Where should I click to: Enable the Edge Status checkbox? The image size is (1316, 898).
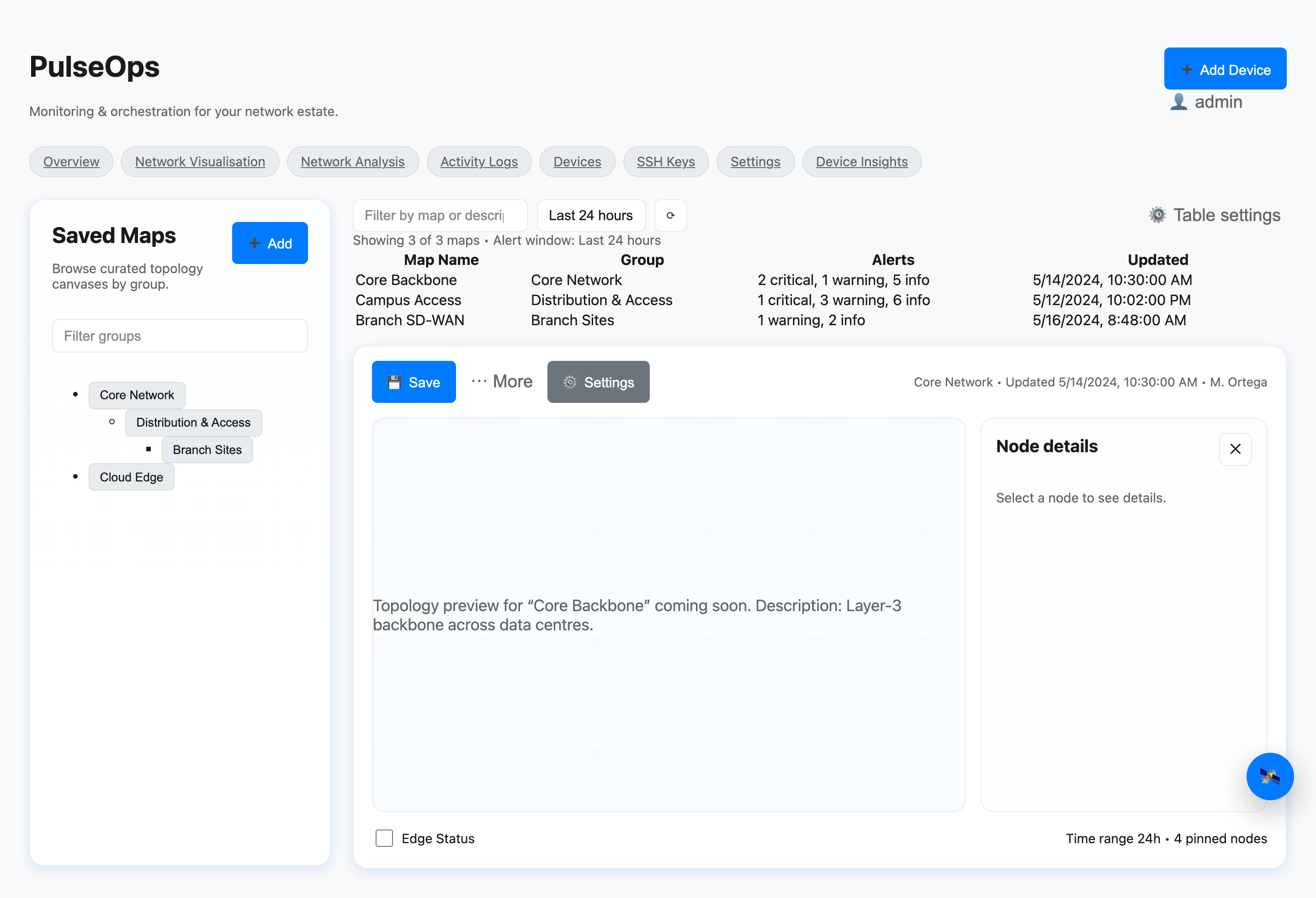pyautogui.click(x=384, y=838)
